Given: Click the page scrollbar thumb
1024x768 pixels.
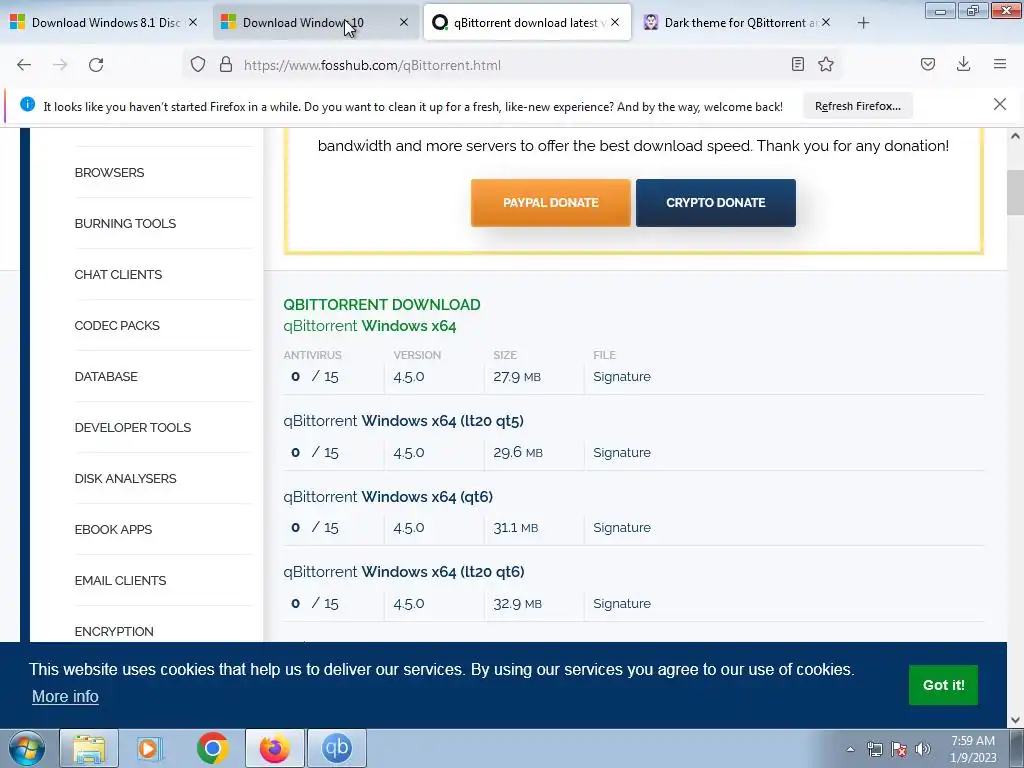Looking at the screenshot, I should (1015, 192).
